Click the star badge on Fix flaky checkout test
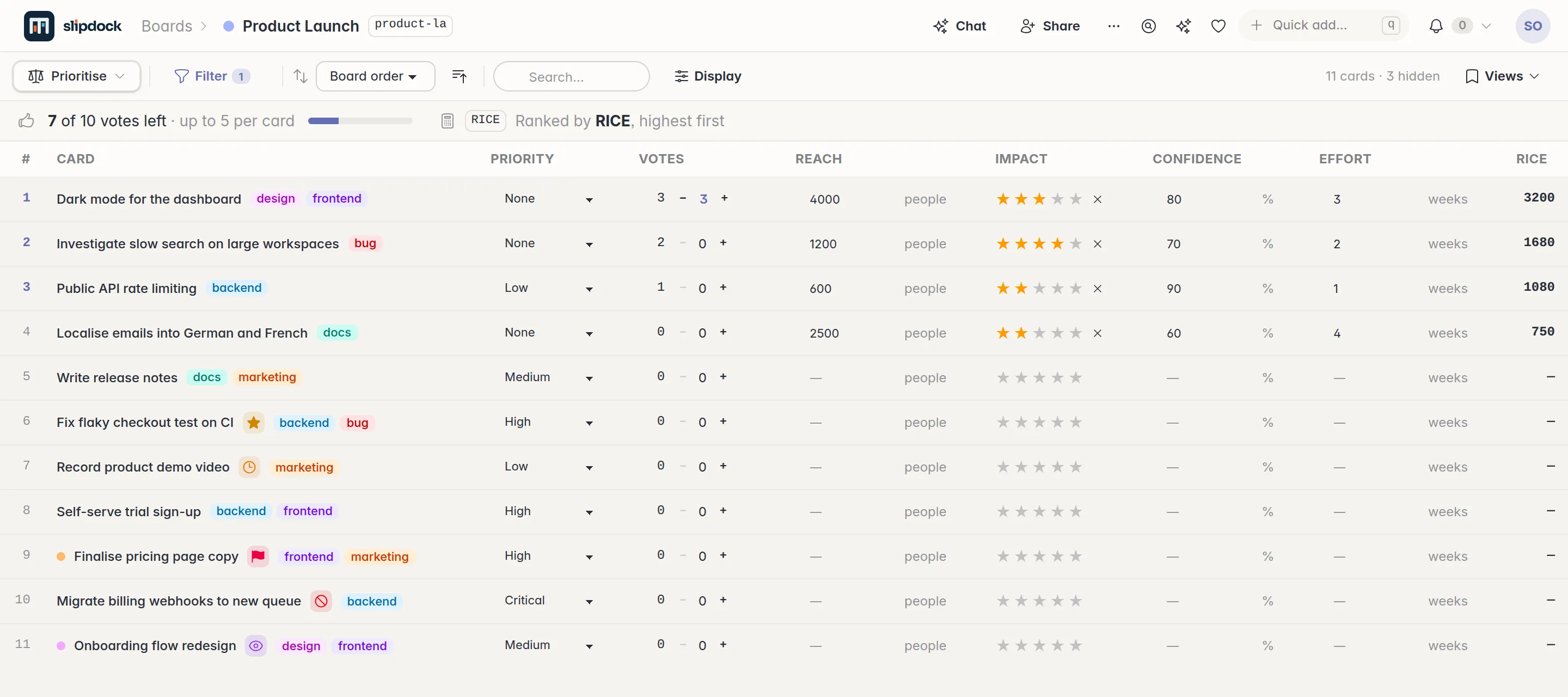The image size is (1568, 697). tap(254, 423)
